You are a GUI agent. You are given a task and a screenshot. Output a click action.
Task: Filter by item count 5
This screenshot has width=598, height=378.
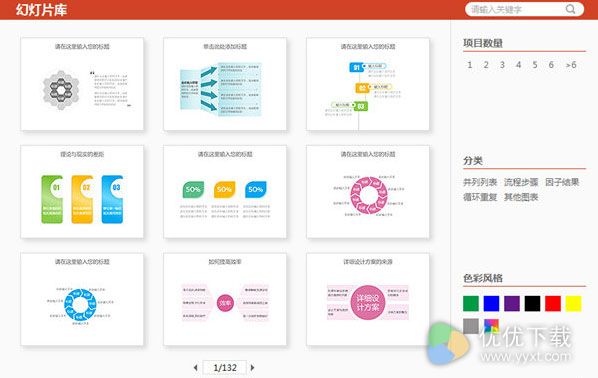pyautogui.click(x=535, y=65)
